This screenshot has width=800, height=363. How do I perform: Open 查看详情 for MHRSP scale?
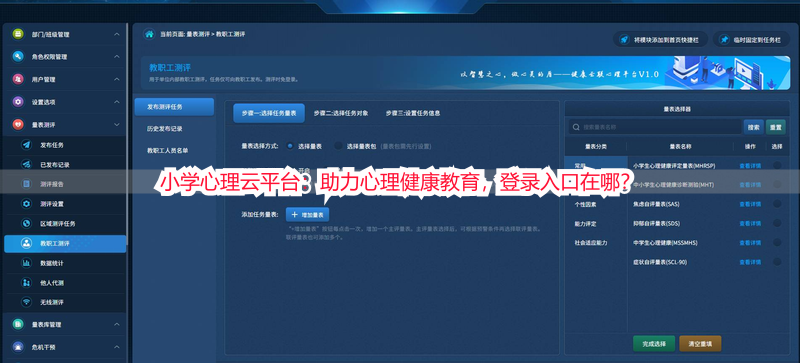point(750,165)
